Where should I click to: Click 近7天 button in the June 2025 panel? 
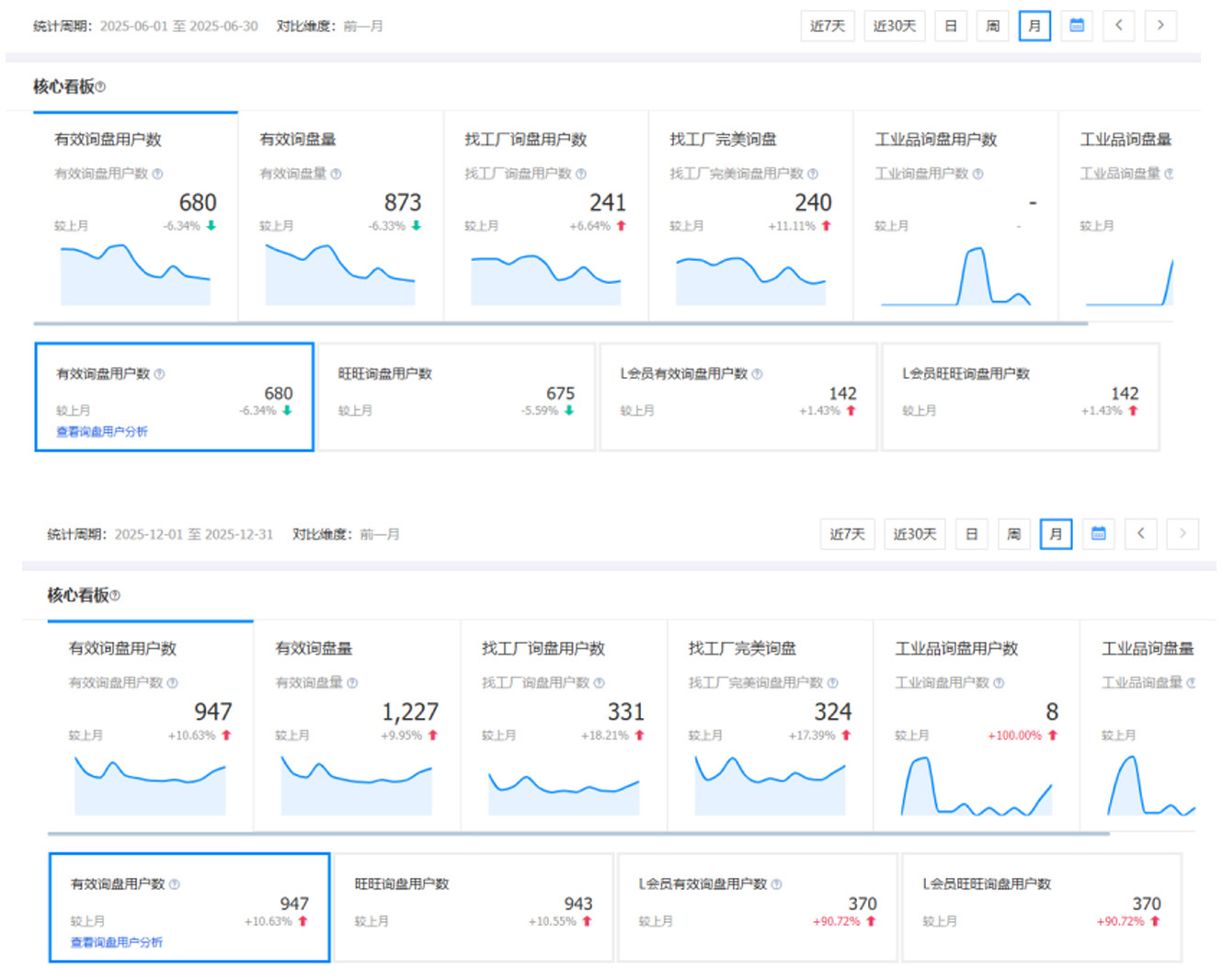point(828,26)
